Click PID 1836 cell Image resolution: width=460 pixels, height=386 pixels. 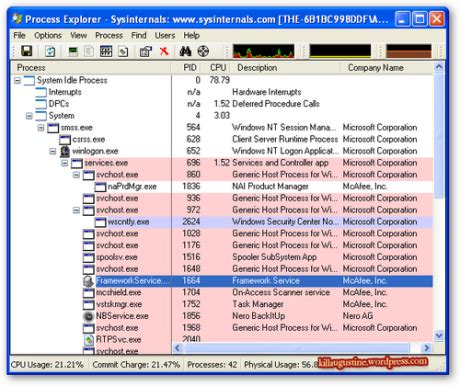(191, 186)
